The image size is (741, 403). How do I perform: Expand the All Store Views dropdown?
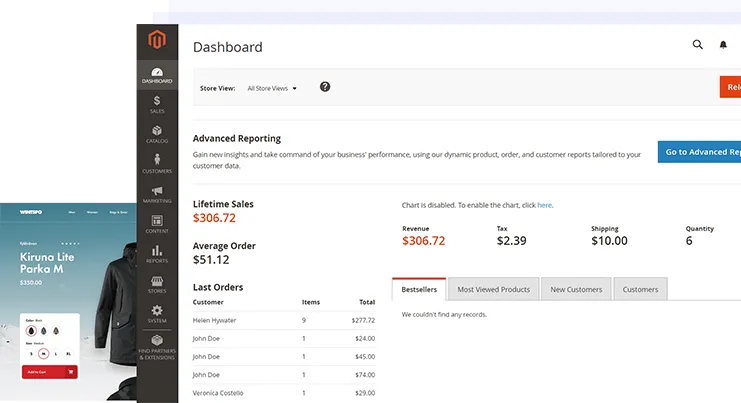[272, 88]
